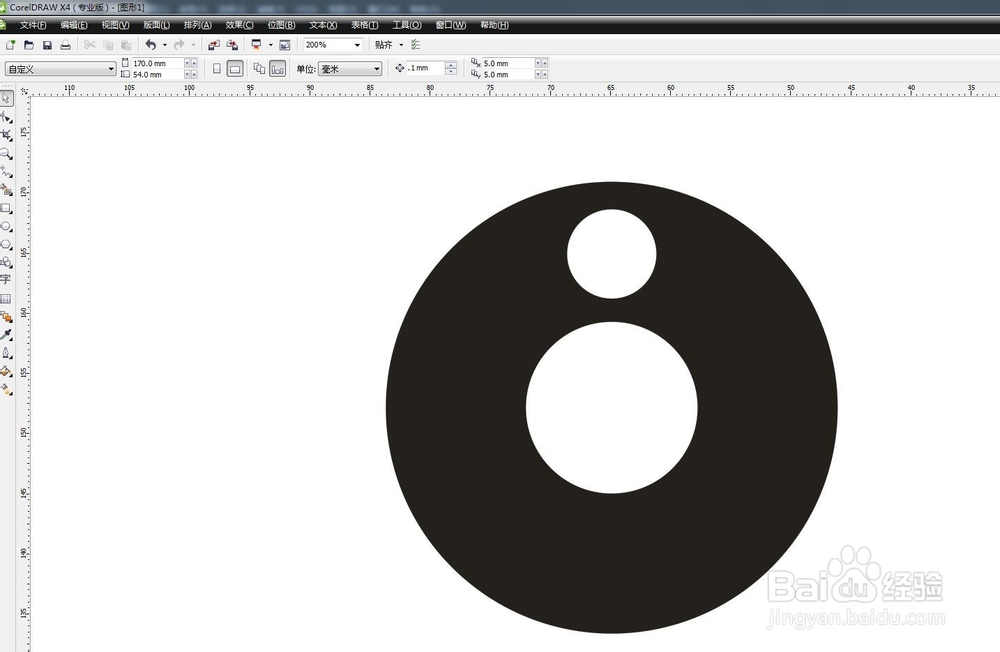Viewport: 1000px width, 652px height.
Task: Open the 视图(V) menu
Action: (115, 25)
